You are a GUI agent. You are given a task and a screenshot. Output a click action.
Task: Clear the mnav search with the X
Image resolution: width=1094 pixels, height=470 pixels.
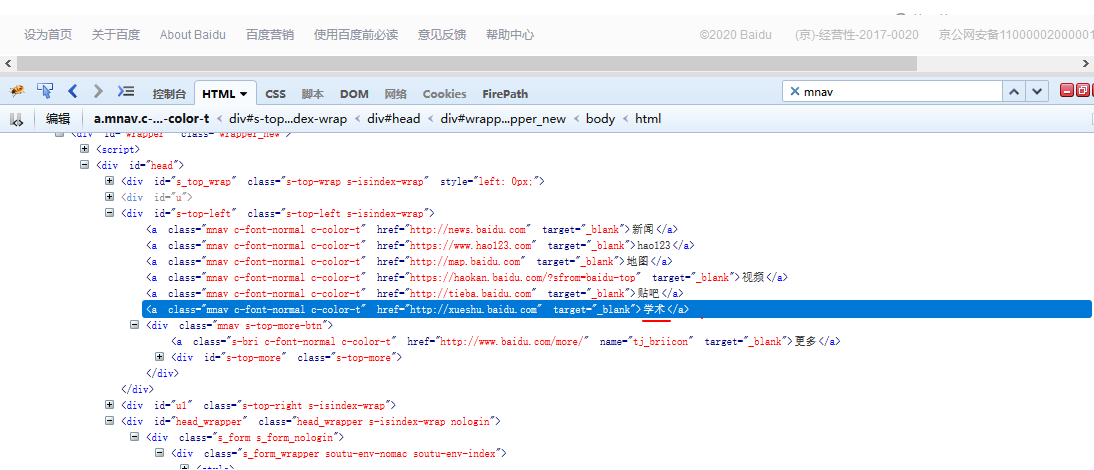pyautogui.click(x=794, y=91)
